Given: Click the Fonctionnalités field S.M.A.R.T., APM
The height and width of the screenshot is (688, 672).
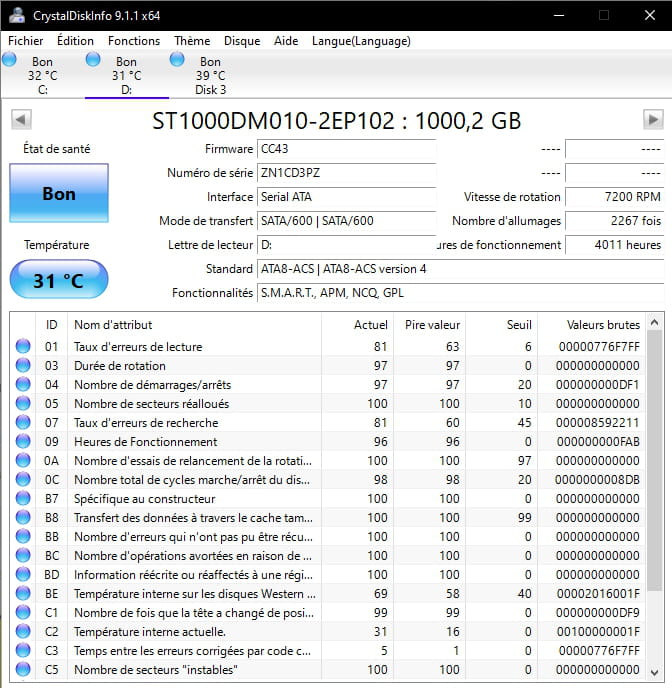Looking at the screenshot, I should [461, 293].
